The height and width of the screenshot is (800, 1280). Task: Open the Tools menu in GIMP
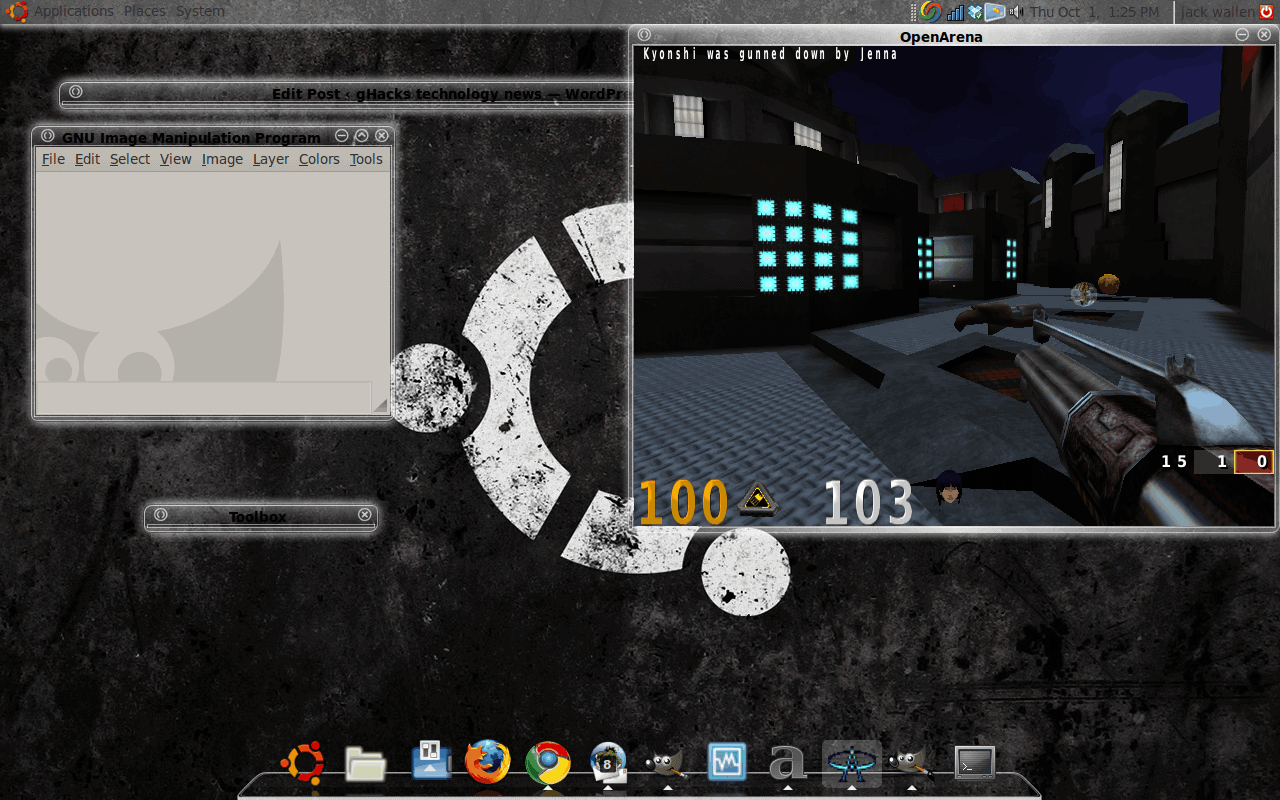click(366, 159)
